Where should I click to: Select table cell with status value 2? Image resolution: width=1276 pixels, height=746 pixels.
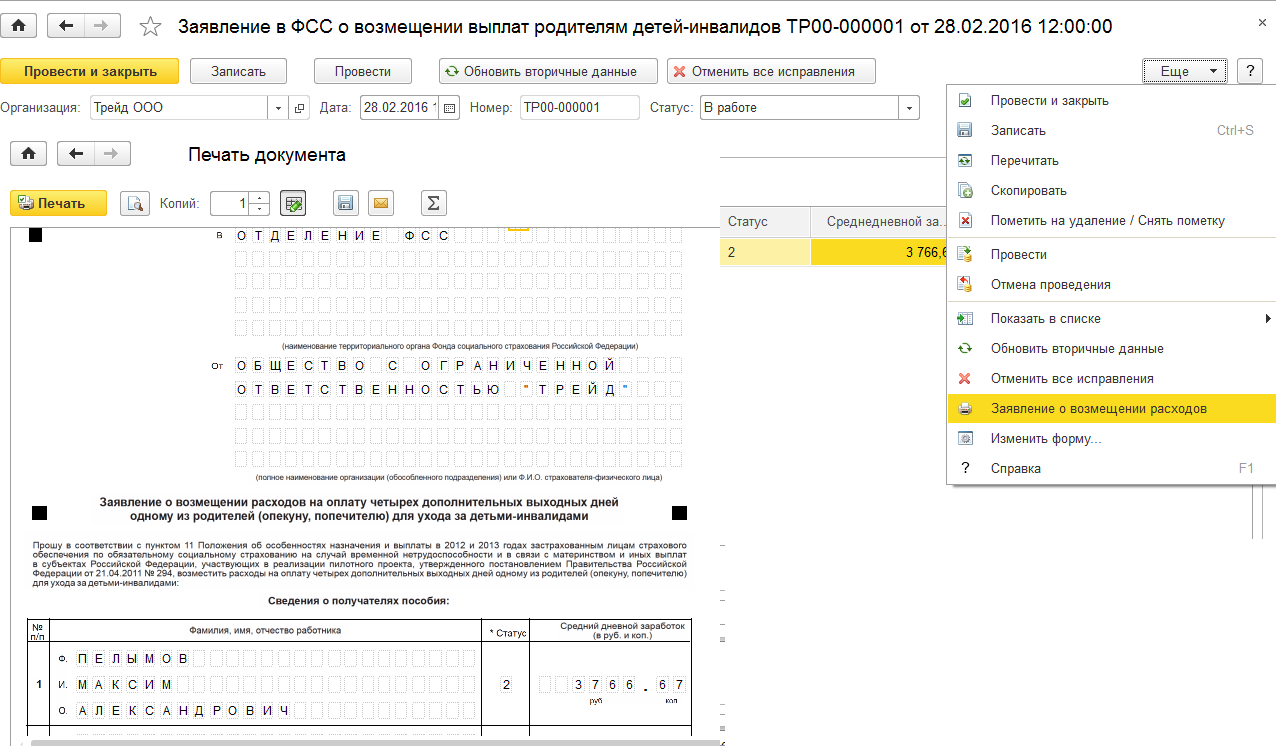[765, 252]
